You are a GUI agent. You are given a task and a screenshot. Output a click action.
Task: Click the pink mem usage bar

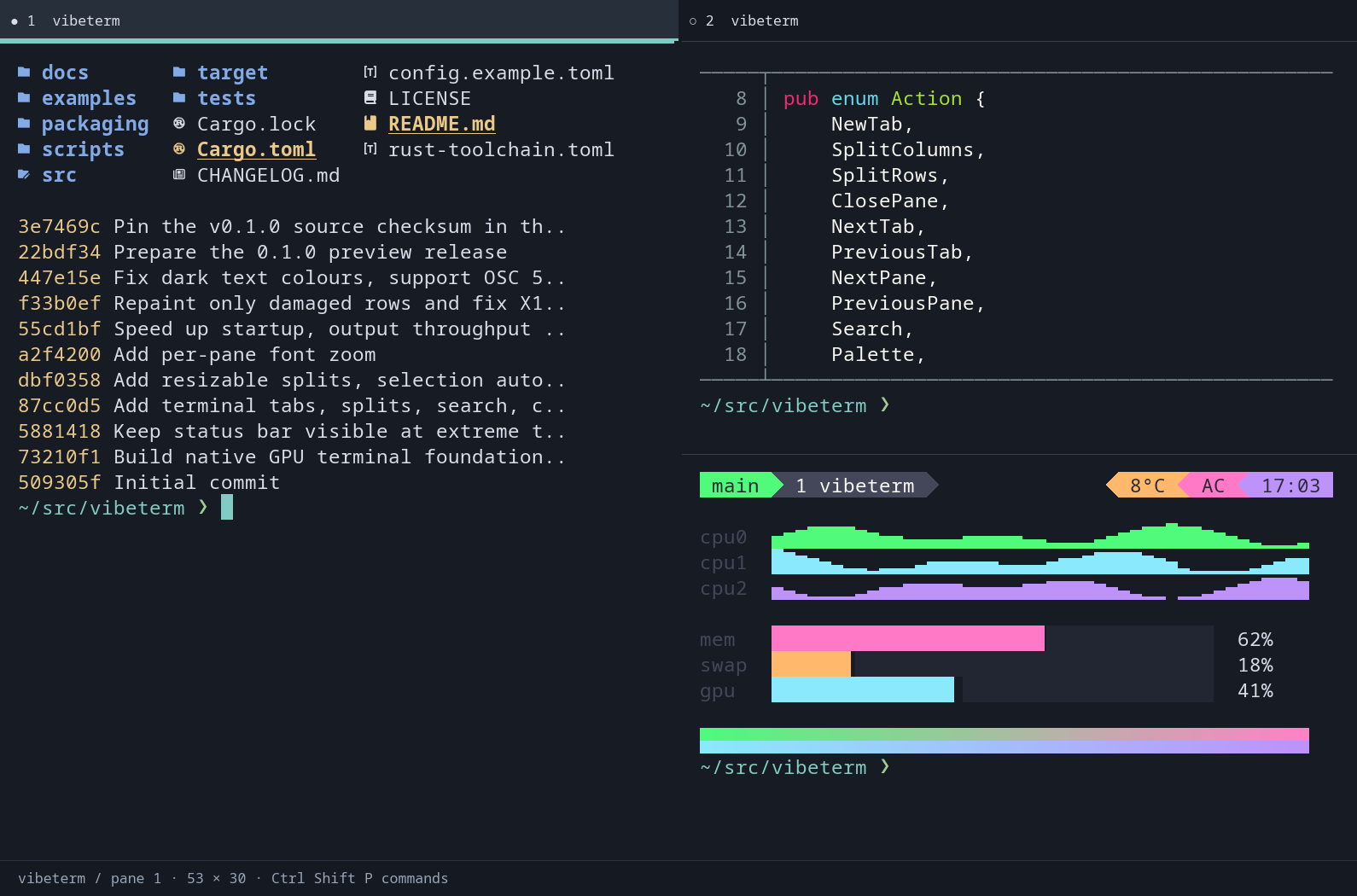908,638
